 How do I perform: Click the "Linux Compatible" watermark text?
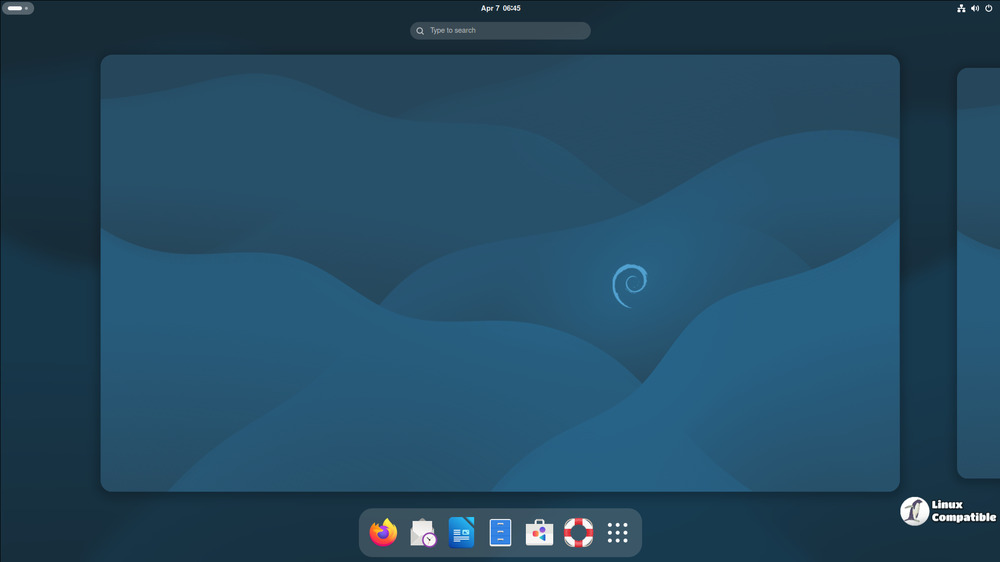(963, 511)
